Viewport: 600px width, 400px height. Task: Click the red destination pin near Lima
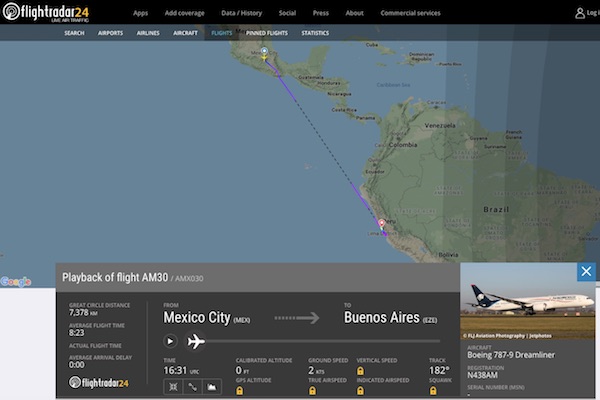382,223
